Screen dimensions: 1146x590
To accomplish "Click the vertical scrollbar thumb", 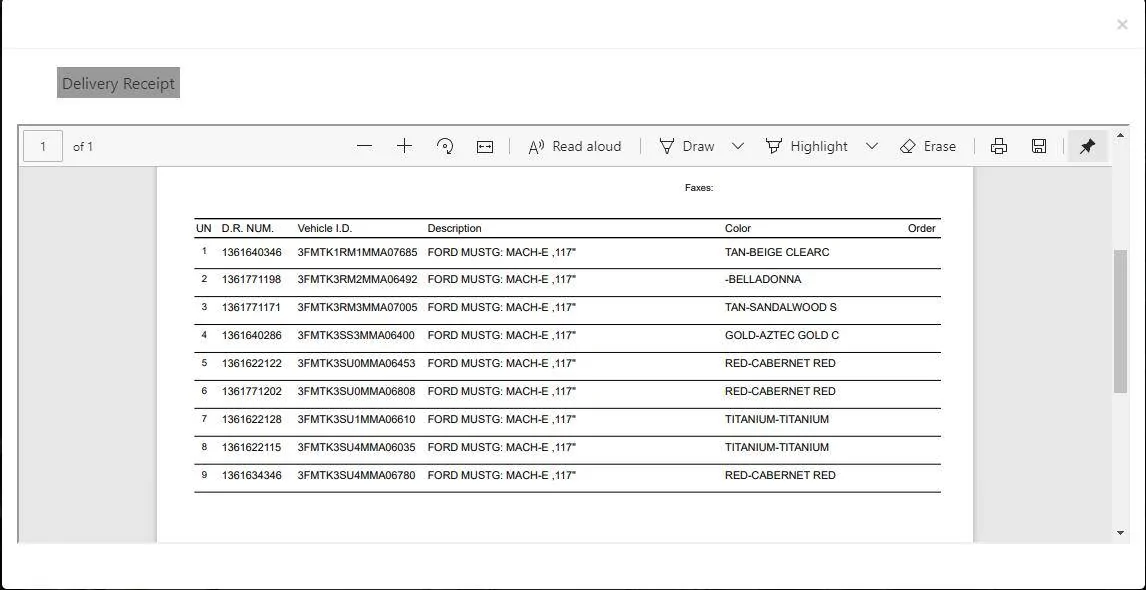I will 1120,322.
